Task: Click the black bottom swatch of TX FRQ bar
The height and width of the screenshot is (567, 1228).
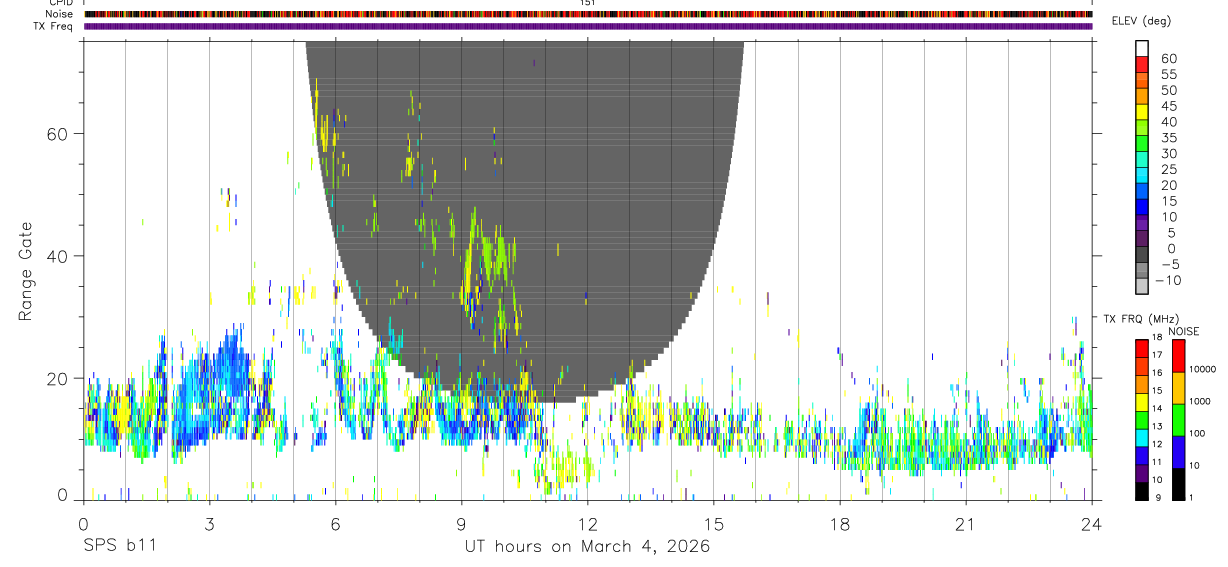Action: (1142, 490)
